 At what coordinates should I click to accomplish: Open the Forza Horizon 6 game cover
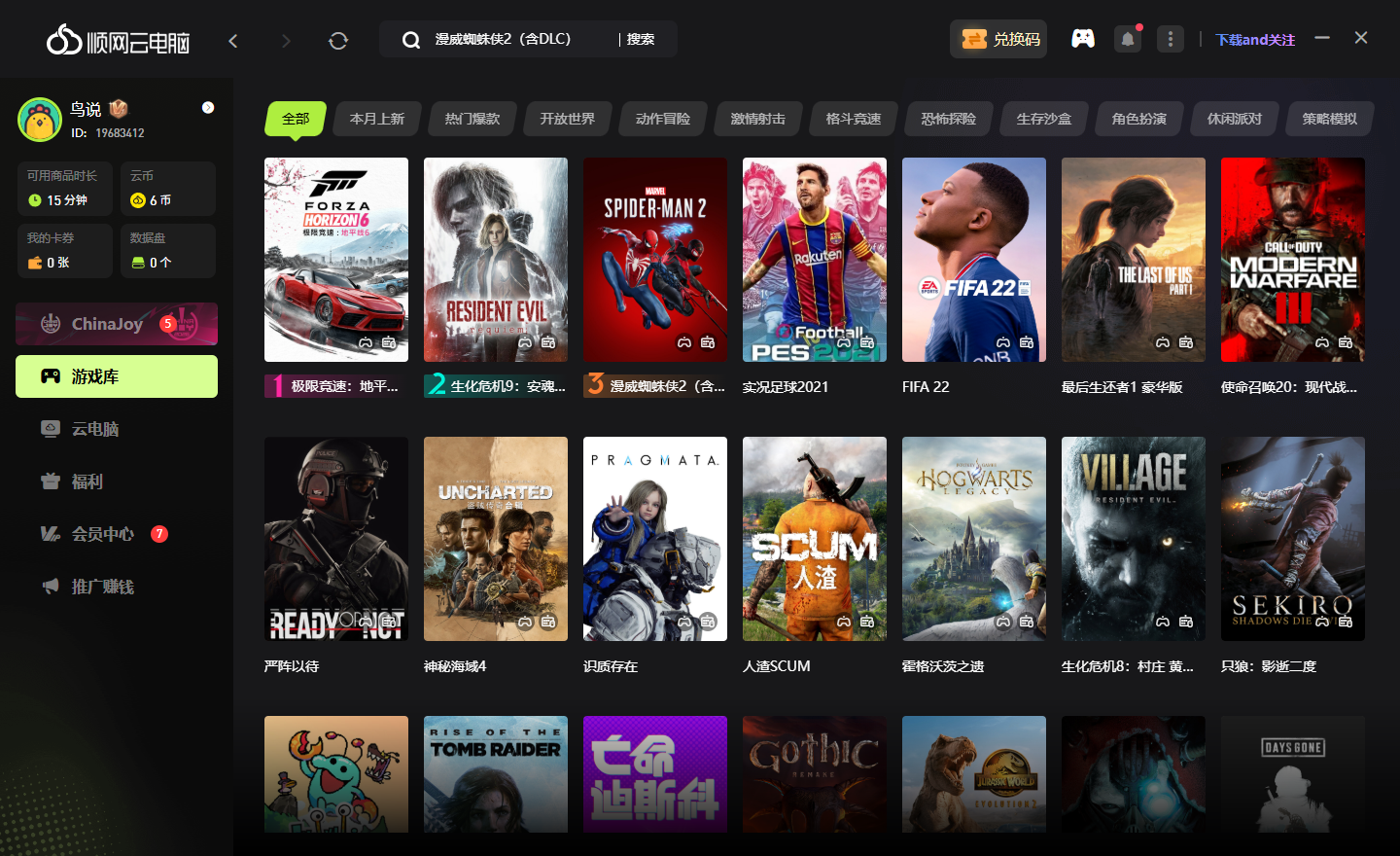[x=336, y=260]
